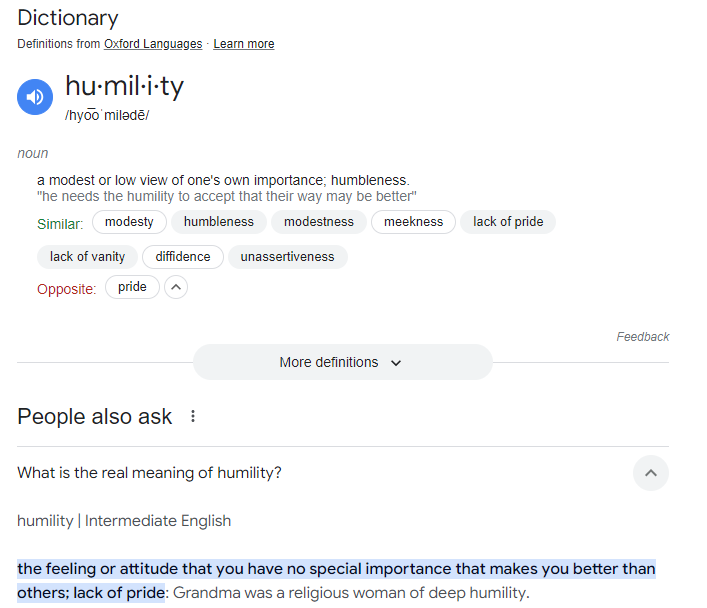Click the humility Intermediate English heading

click(124, 521)
